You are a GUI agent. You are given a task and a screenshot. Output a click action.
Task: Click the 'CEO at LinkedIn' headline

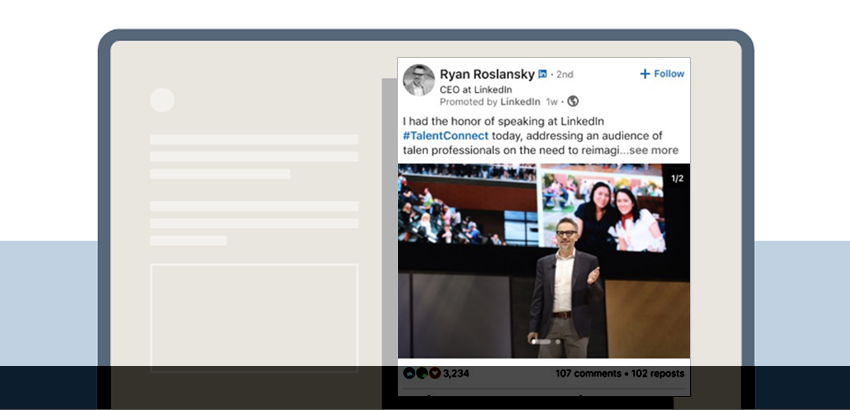pos(475,89)
